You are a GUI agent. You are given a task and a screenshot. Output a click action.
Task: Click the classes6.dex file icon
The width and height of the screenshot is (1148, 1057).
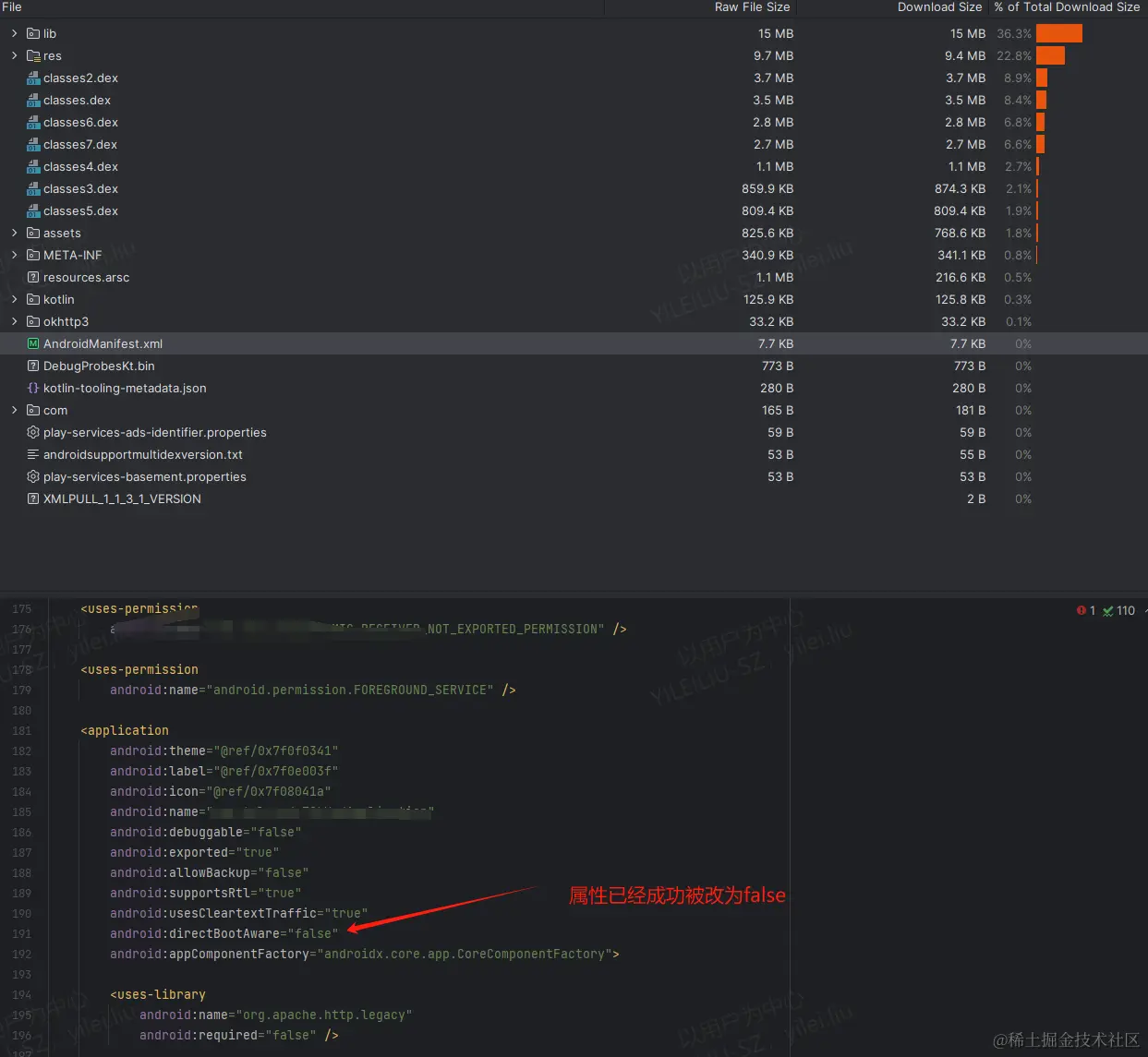pos(33,122)
